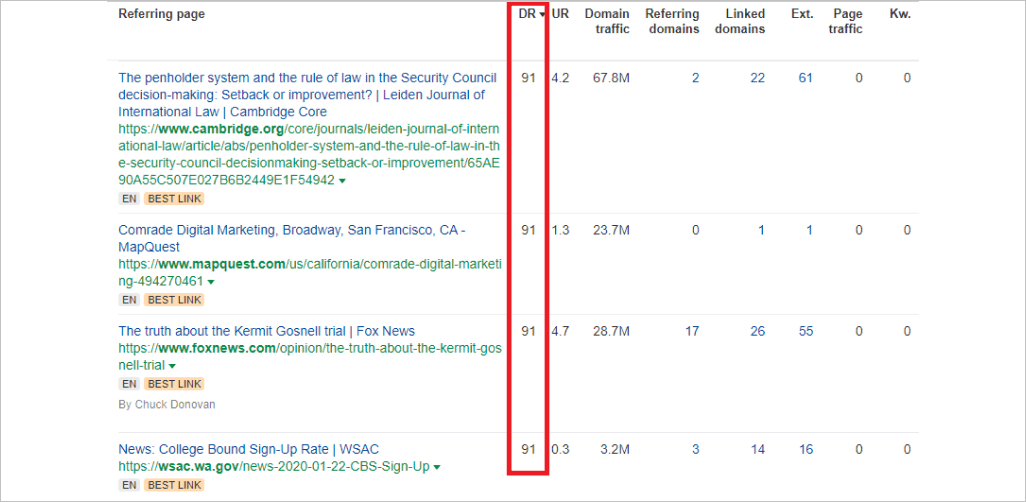This screenshot has height=502, width=1026.
Task: Open referring domains count 17 for Fox News
Action: point(692,332)
